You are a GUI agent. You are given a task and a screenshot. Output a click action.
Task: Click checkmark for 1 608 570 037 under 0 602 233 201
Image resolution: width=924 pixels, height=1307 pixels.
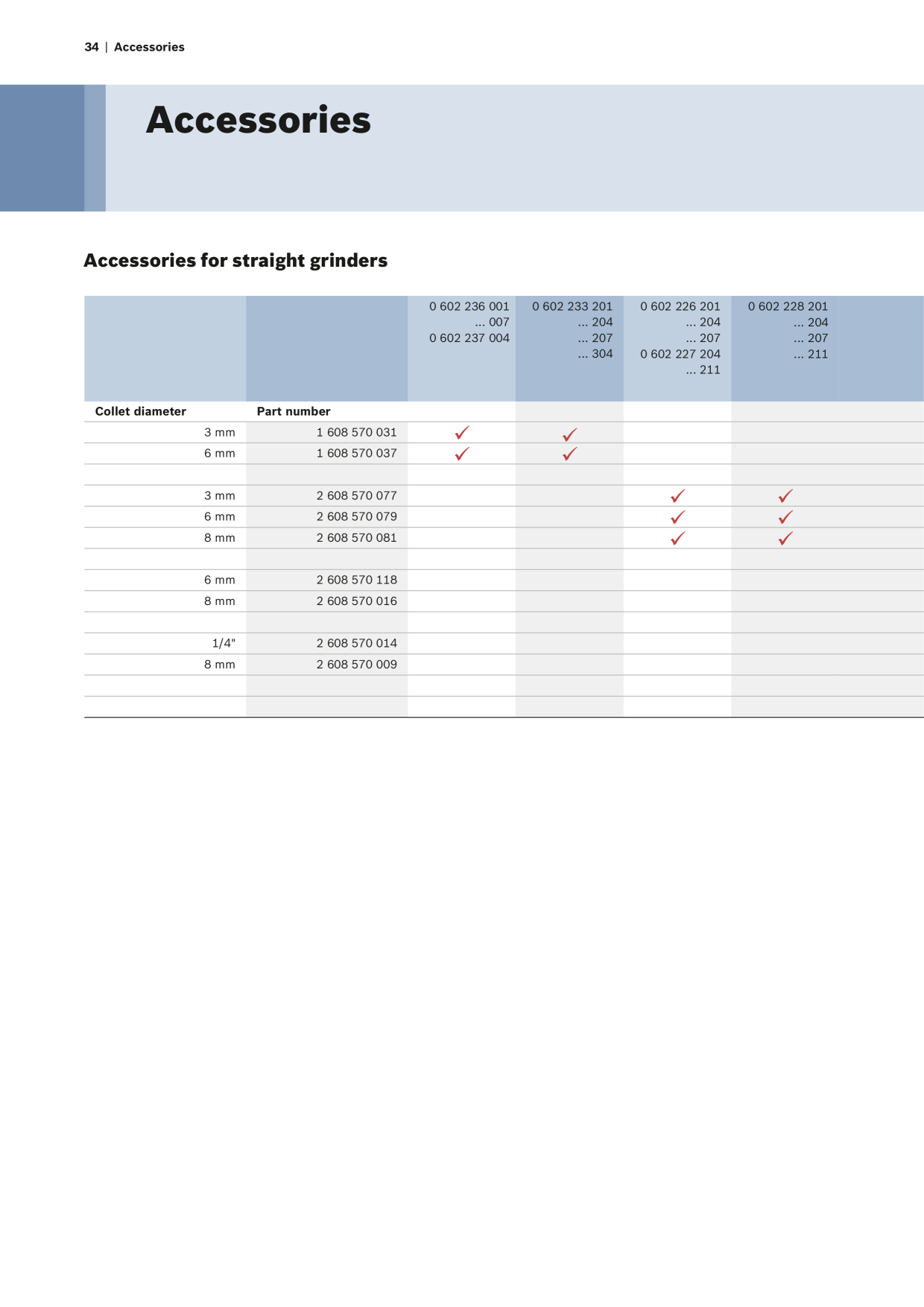coord(570,453)
